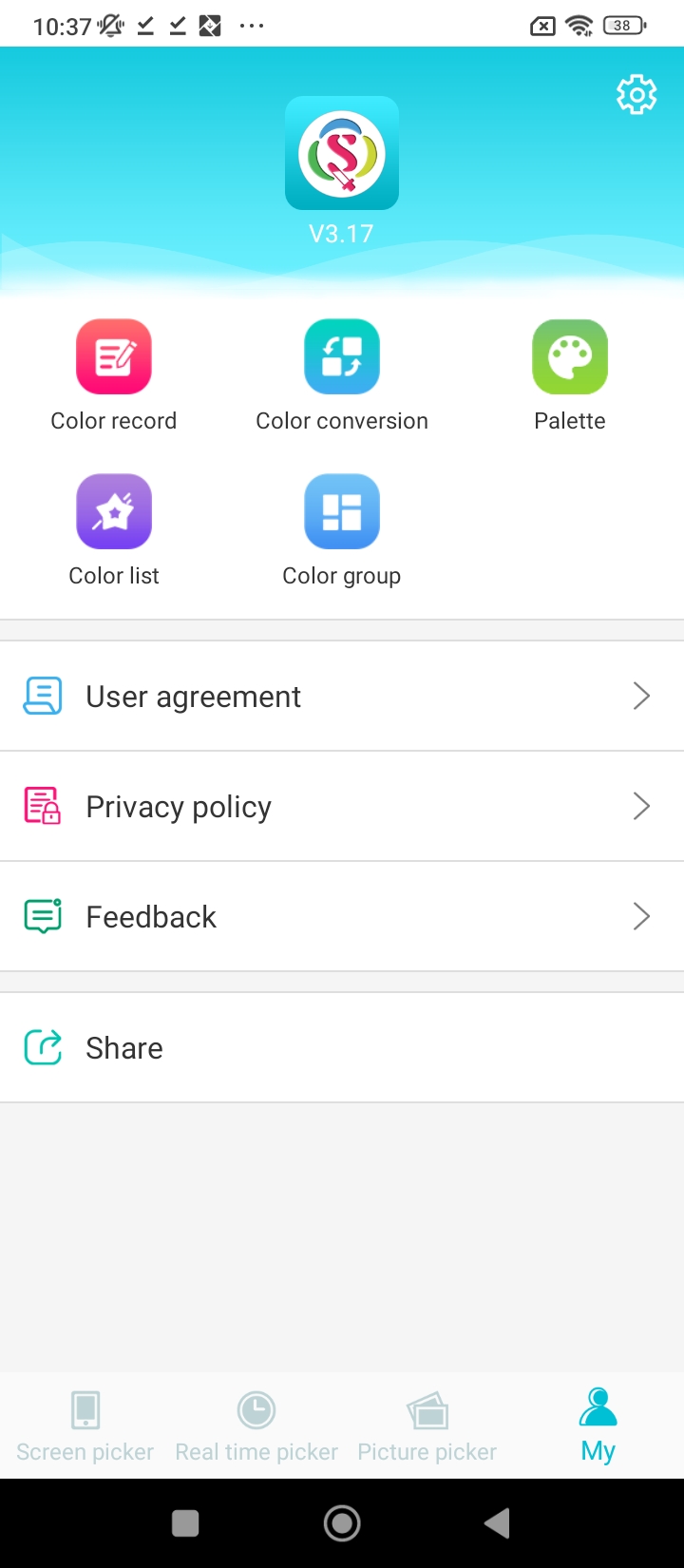Switch to the Screen picker tab

coord(85,1425)
